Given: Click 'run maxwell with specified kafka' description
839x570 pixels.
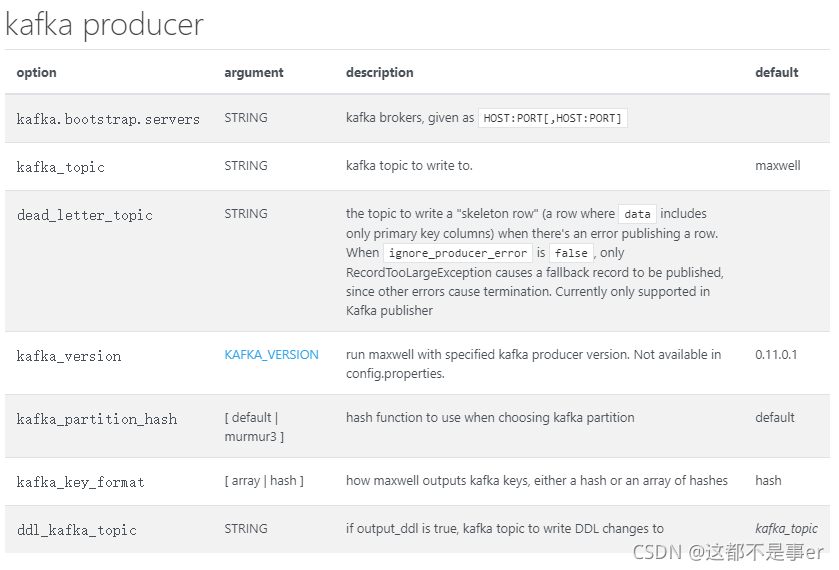Looking at the screenshot, I should [533, 364].
